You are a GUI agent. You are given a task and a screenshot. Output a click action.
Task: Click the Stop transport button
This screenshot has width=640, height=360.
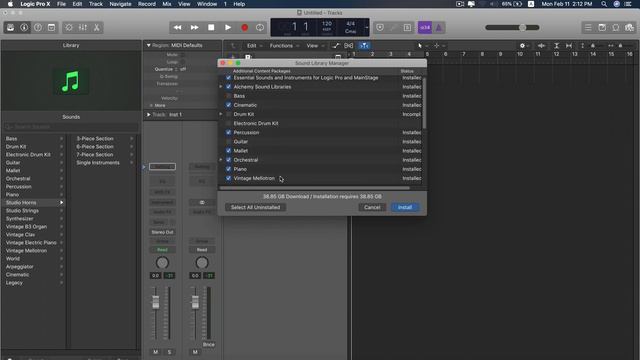[x=211, y=27]
